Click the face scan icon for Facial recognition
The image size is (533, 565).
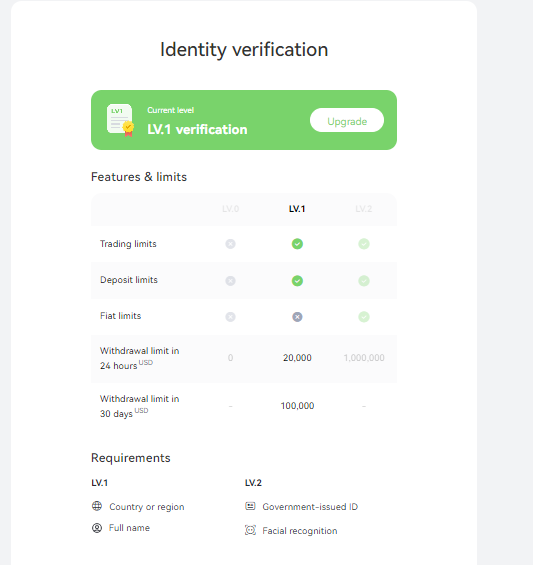250,530
